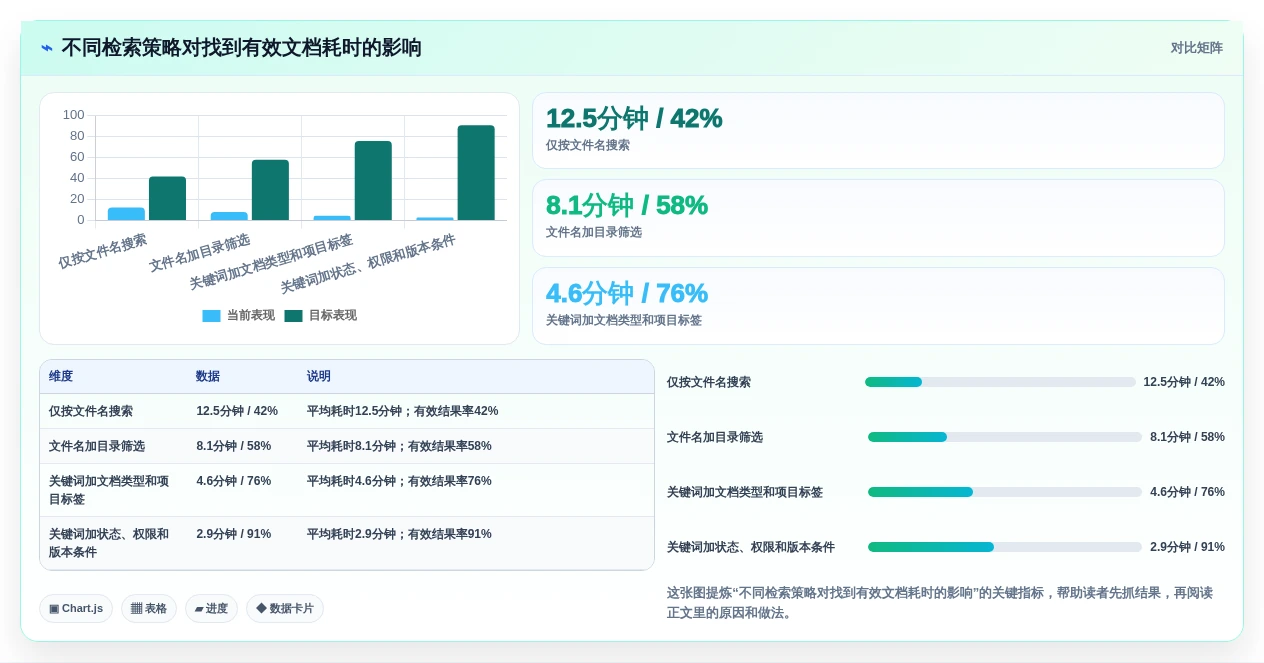Screen dimensions: 1264x663
Task: Click progress bar for 关键词加状态、权限和版本条件
Action: [1005, 547]
